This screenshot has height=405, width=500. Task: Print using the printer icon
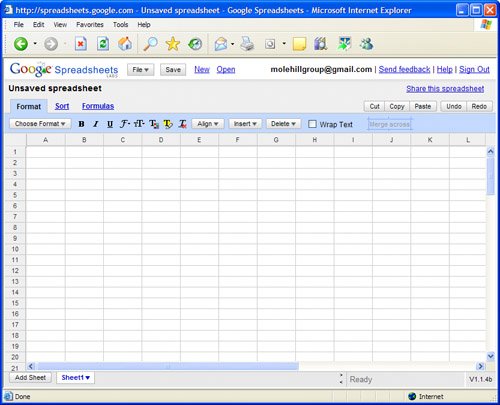click(x=247, y=44)
